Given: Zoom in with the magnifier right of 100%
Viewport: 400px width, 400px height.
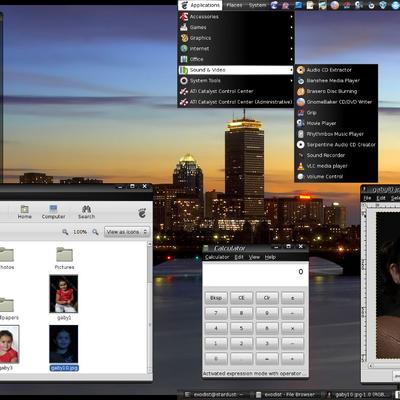Looking at the screenshot, I should tap(95, 232).
